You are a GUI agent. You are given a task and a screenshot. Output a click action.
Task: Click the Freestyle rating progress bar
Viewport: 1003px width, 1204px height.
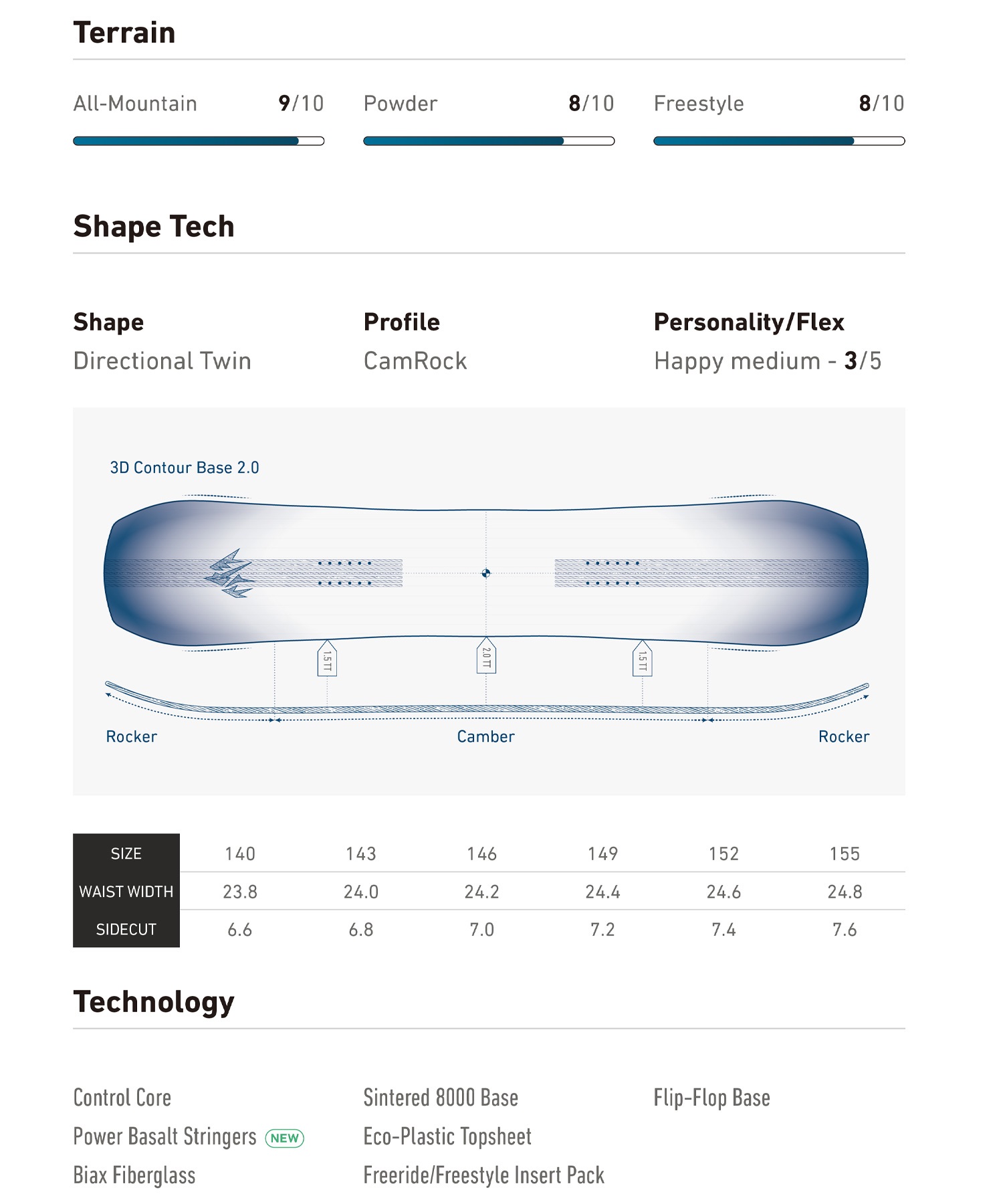[779, 141]
